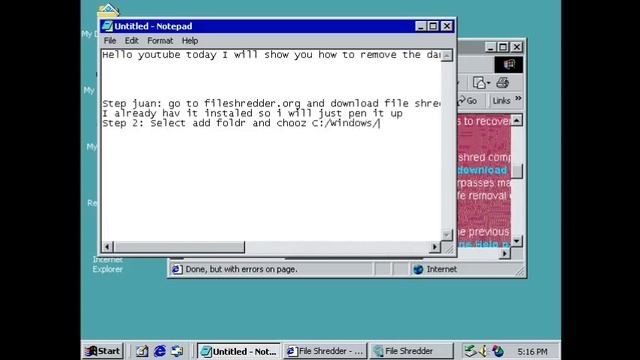Click Notepad horizontal scrollbar left arrow
Viewport: 640px width, 360px height.
pos(107,247)
